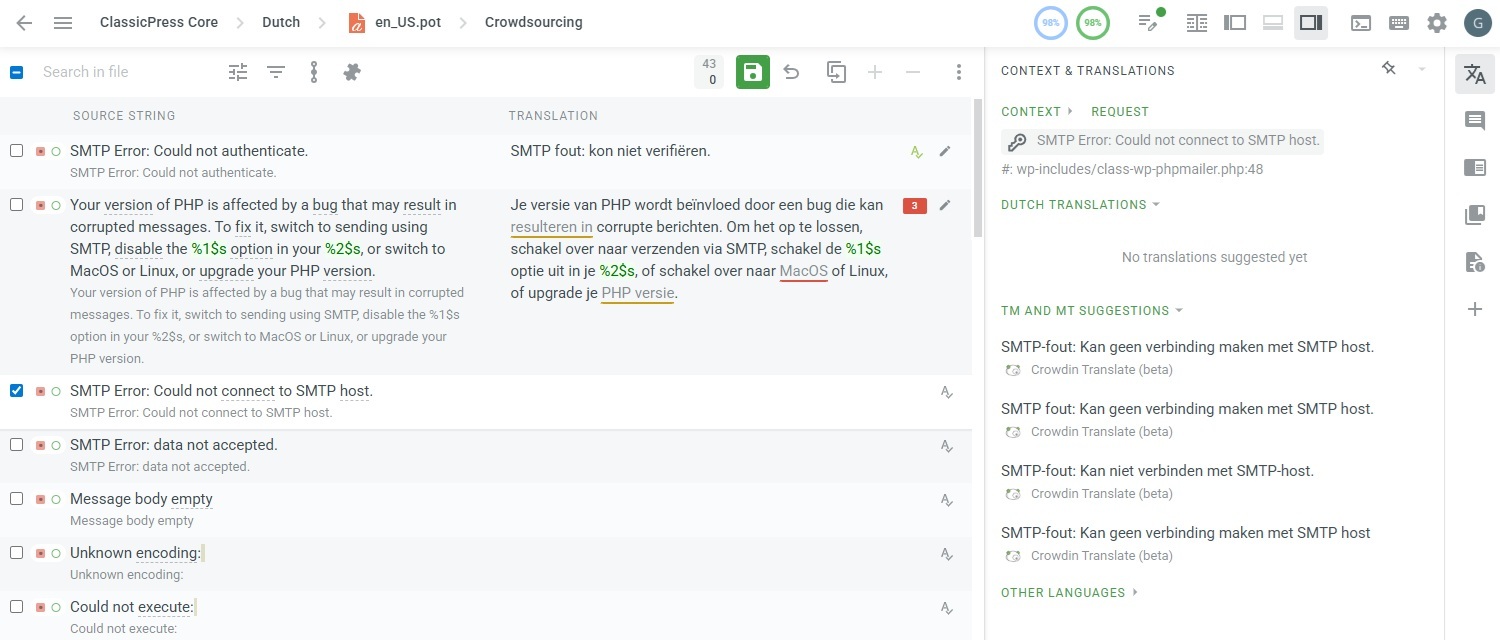
Task: Open the Comments panel in the right sidebar
Action: point(1474,121)
